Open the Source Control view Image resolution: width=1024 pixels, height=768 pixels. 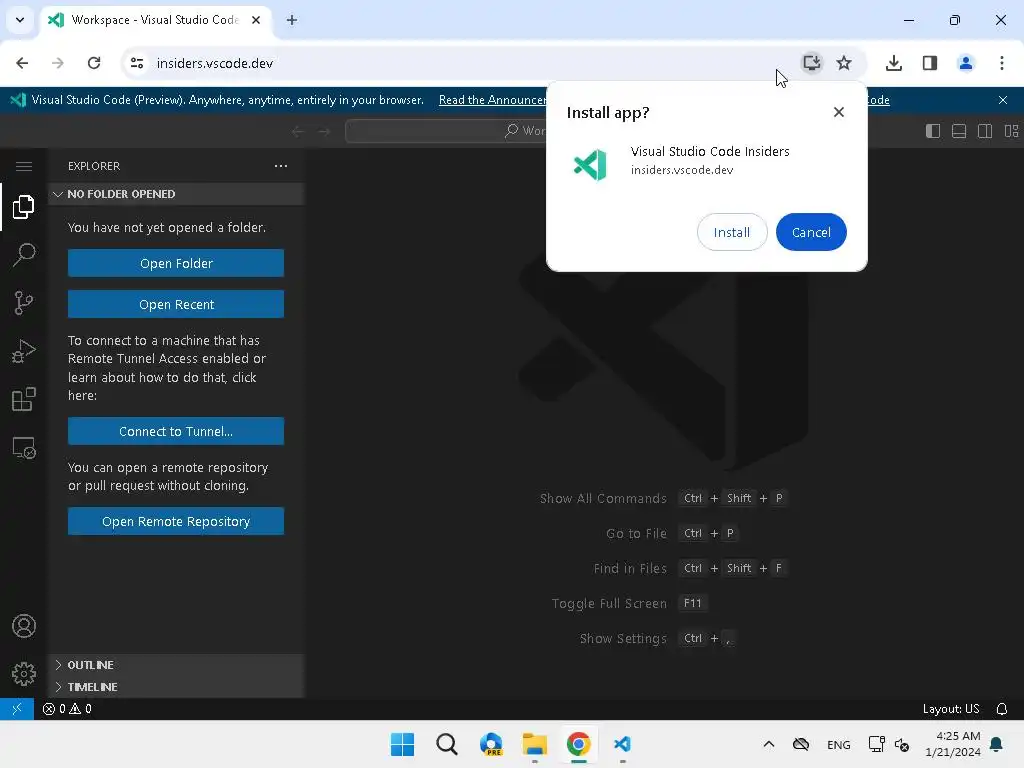coord(24,303)
